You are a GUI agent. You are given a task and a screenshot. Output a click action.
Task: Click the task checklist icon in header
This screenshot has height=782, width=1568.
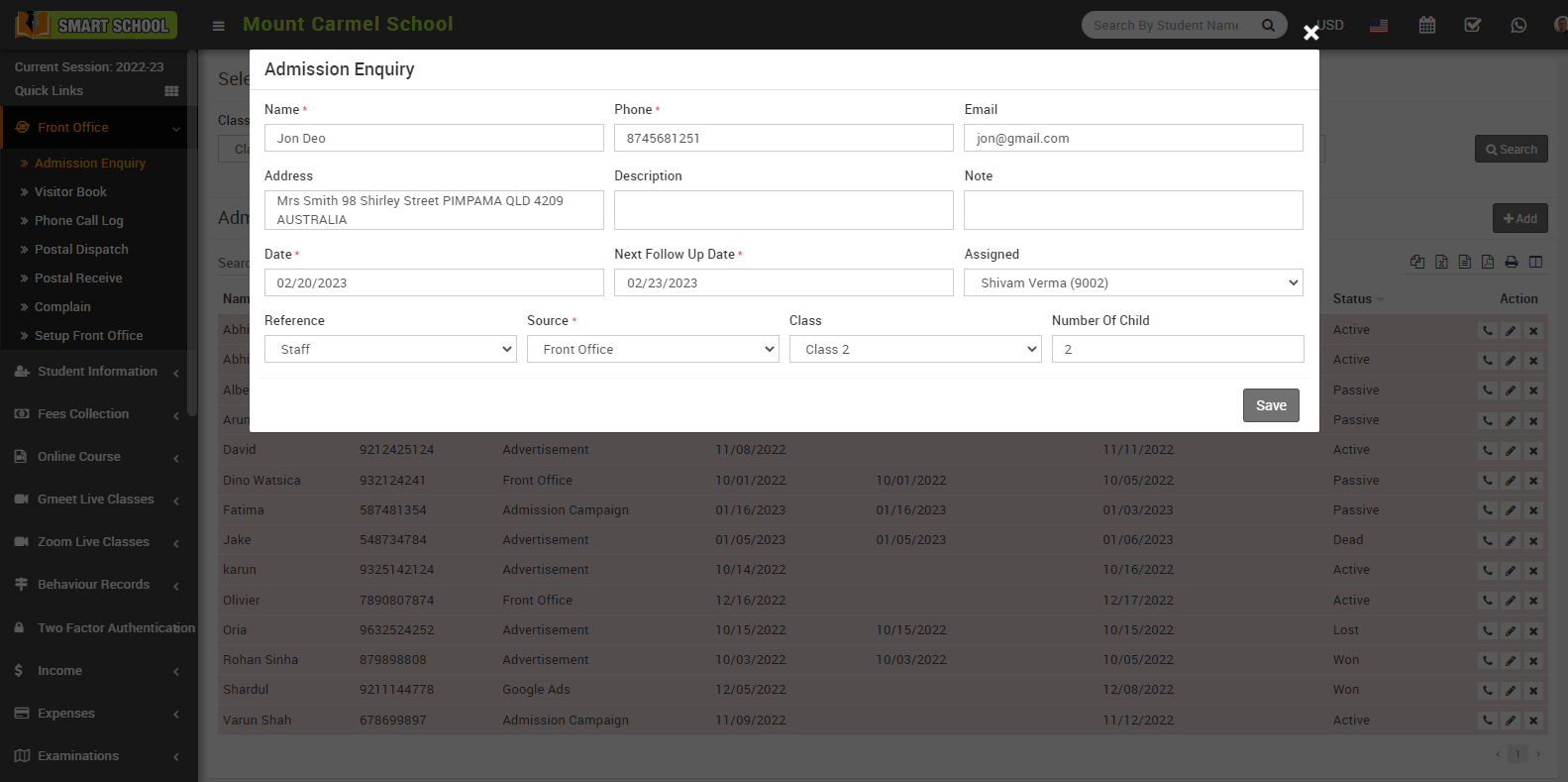click(x=1473, y=25)
